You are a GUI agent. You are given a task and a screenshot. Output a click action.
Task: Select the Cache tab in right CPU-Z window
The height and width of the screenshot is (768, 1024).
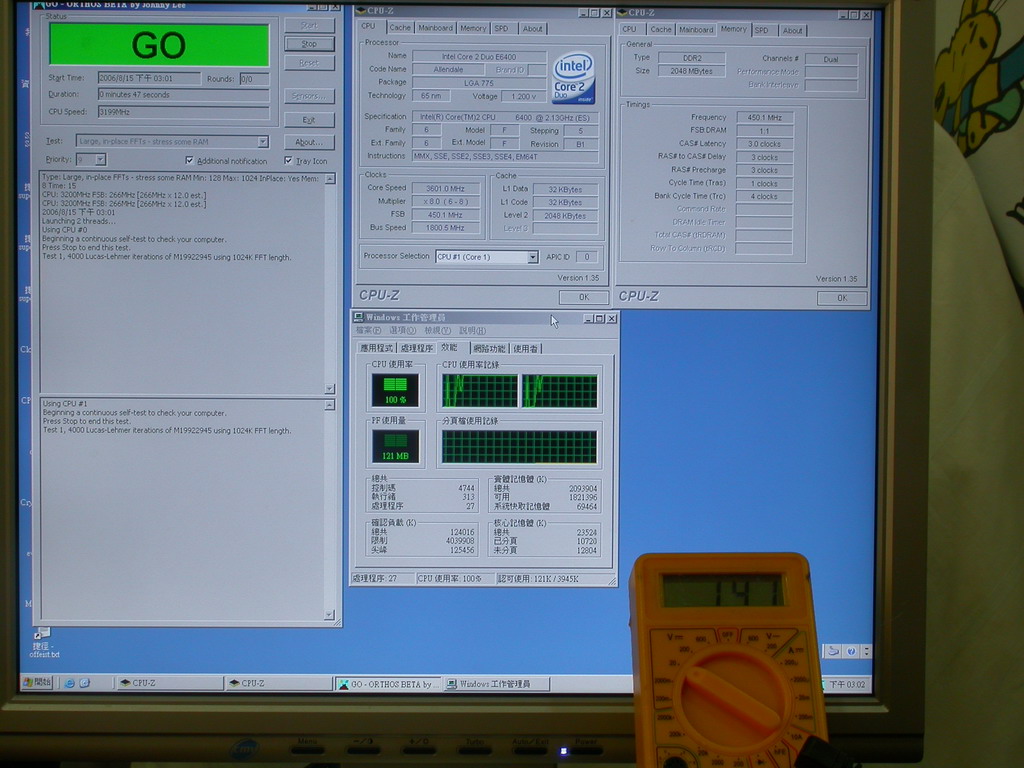tap(660, 29)
